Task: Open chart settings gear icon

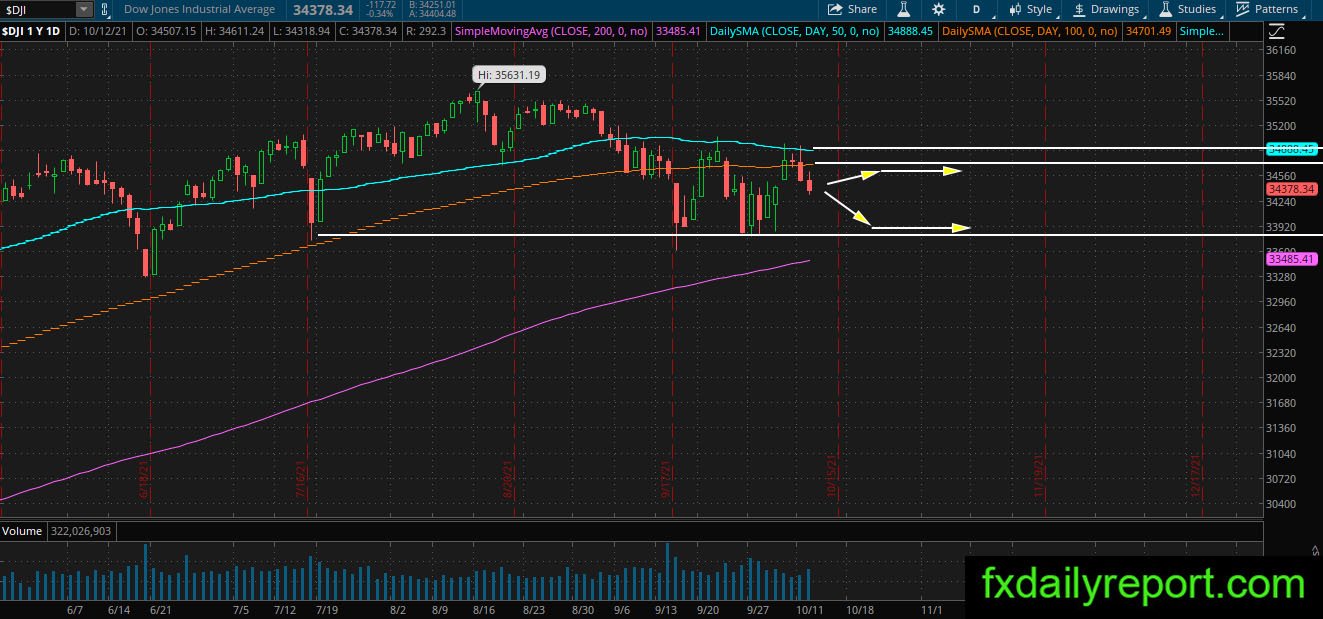Action: click(938, 9)
